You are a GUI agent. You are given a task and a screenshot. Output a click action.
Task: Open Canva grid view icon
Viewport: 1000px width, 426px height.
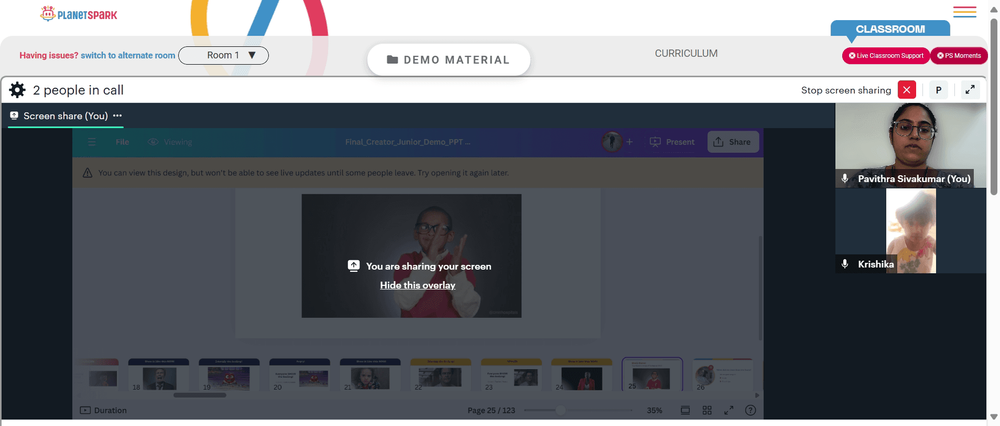pyautogui.click(x=707, y=410)
